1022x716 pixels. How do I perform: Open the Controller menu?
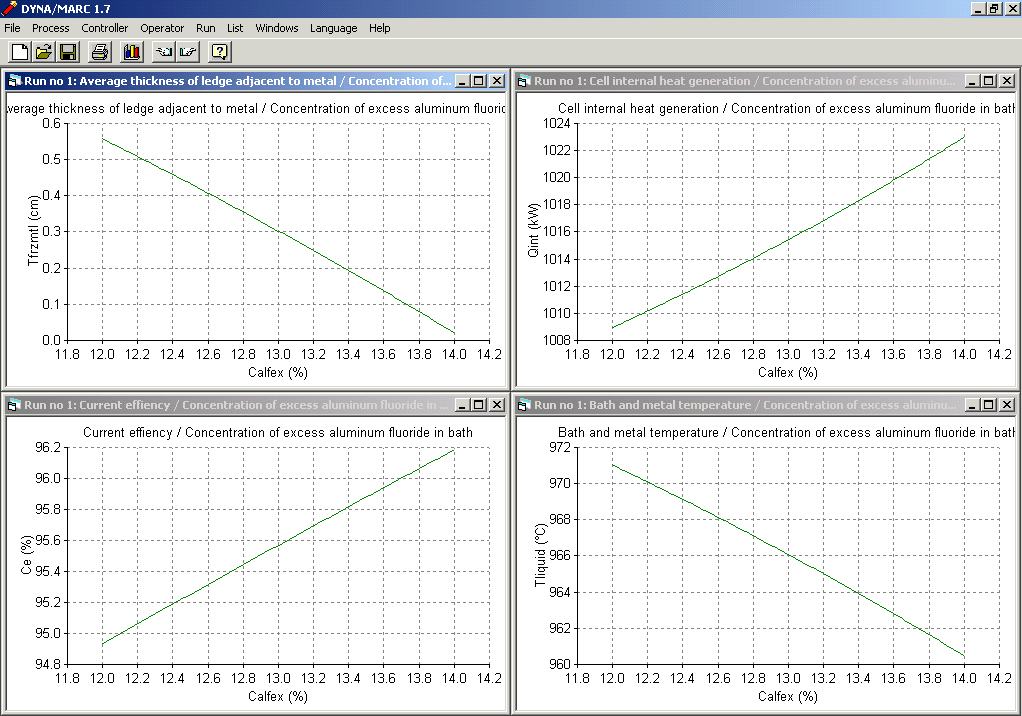[105, 28]
